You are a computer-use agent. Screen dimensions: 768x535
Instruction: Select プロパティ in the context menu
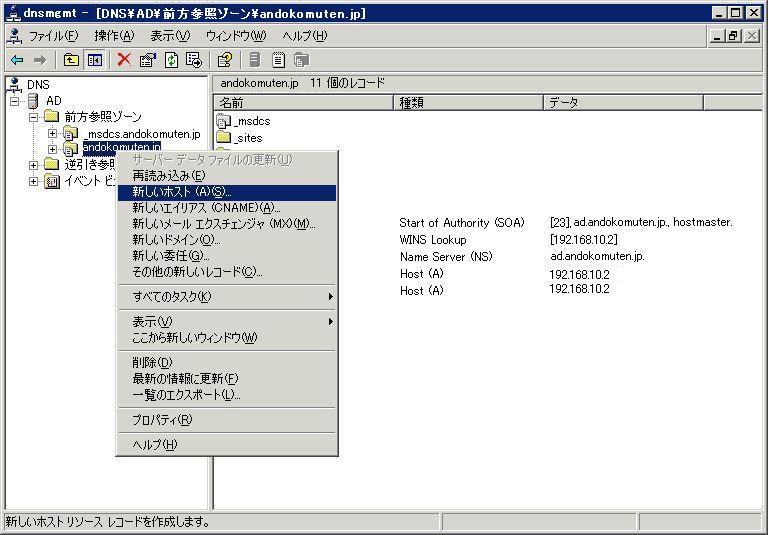coord(162,420)
